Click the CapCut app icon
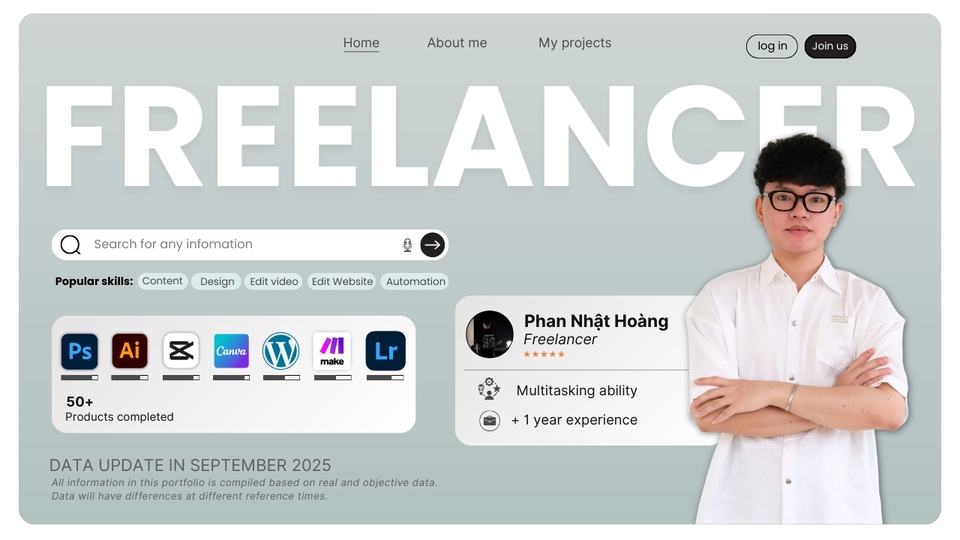Screen dimensions: 960x540 click(x=181, y=351)
